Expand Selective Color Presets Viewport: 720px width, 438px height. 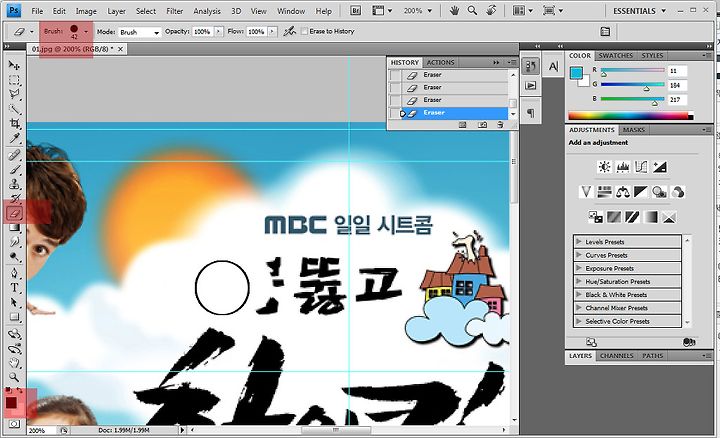579,321
